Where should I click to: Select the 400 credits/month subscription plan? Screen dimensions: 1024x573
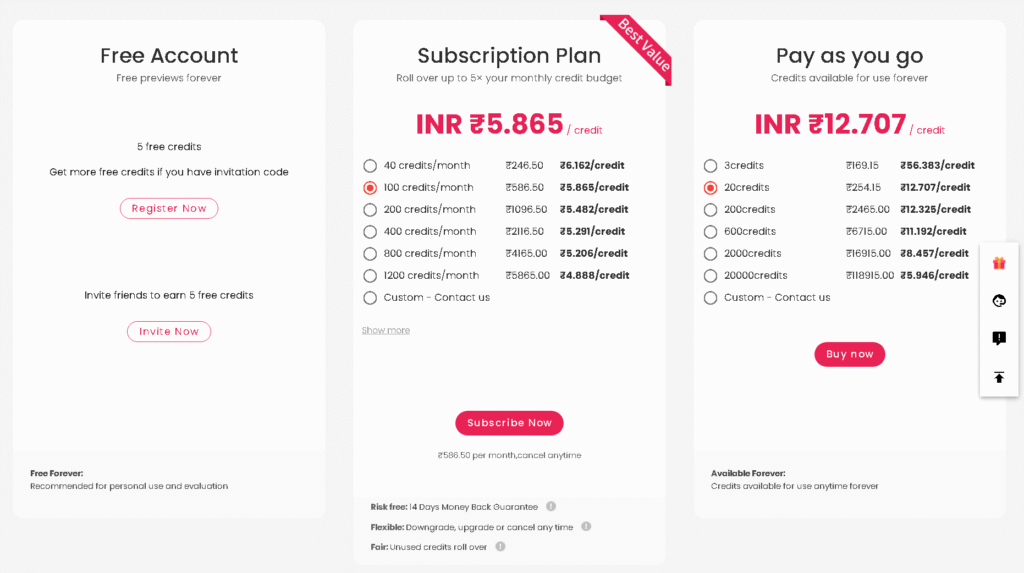pos(370,232)
